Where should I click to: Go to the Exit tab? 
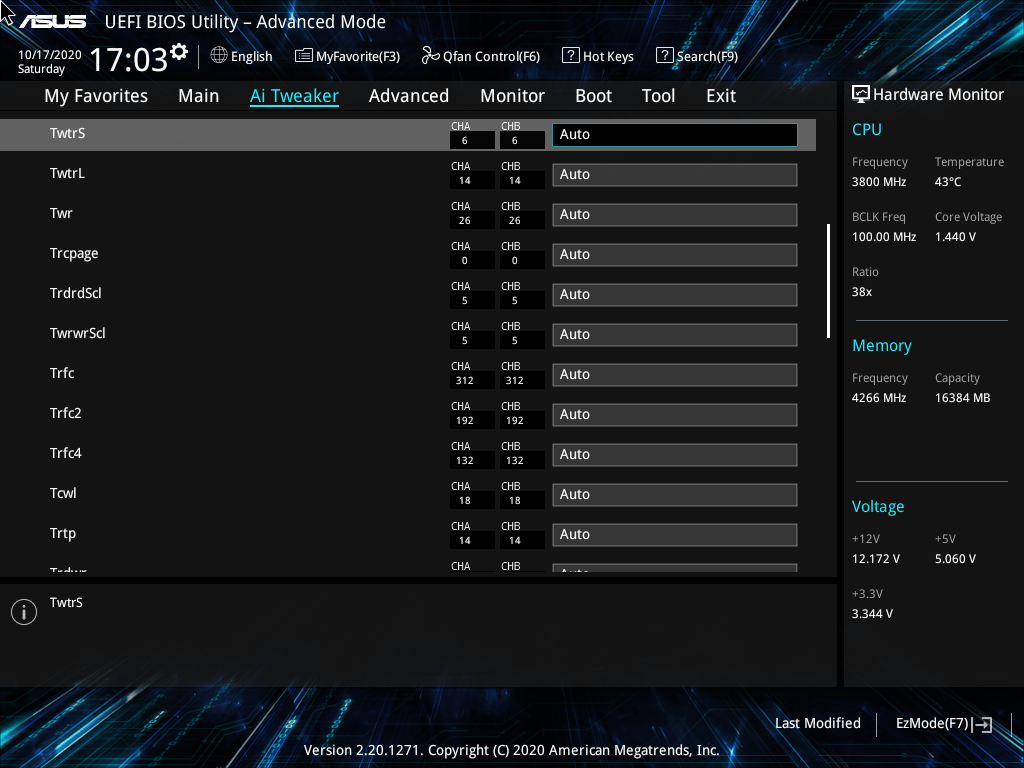point(721,96)
